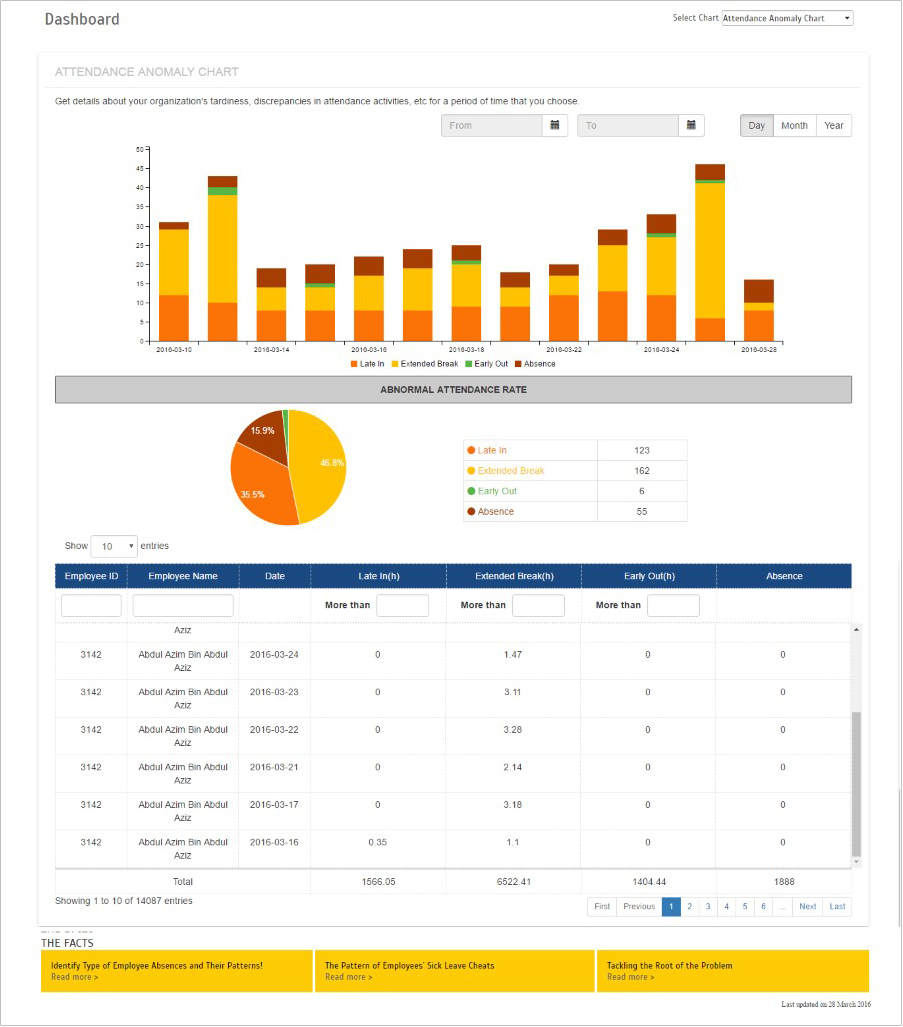Click the From date calendar icon

click(x=555, y=126)
